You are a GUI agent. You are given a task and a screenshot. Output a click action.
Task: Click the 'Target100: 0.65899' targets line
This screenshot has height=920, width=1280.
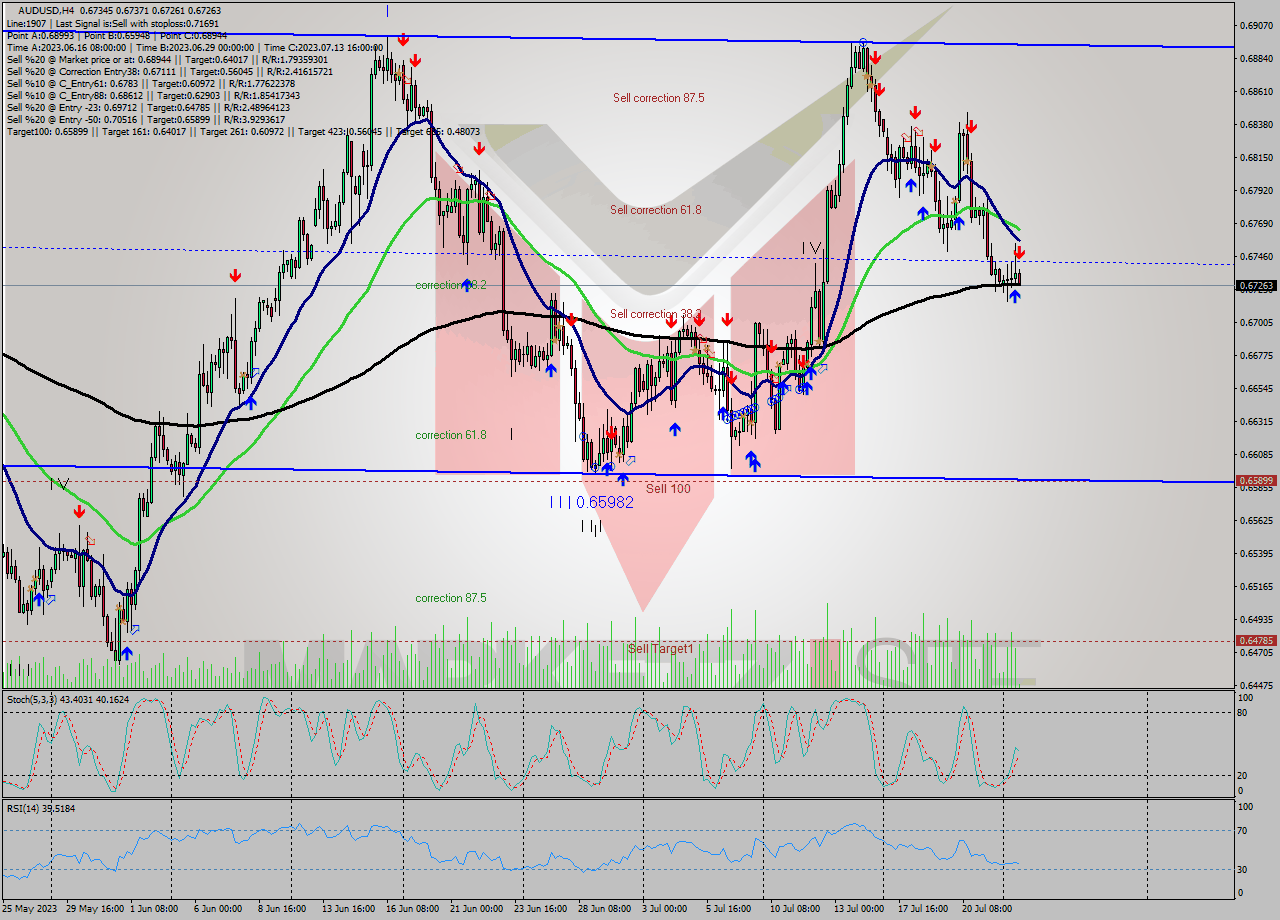[x=243, y=131]
